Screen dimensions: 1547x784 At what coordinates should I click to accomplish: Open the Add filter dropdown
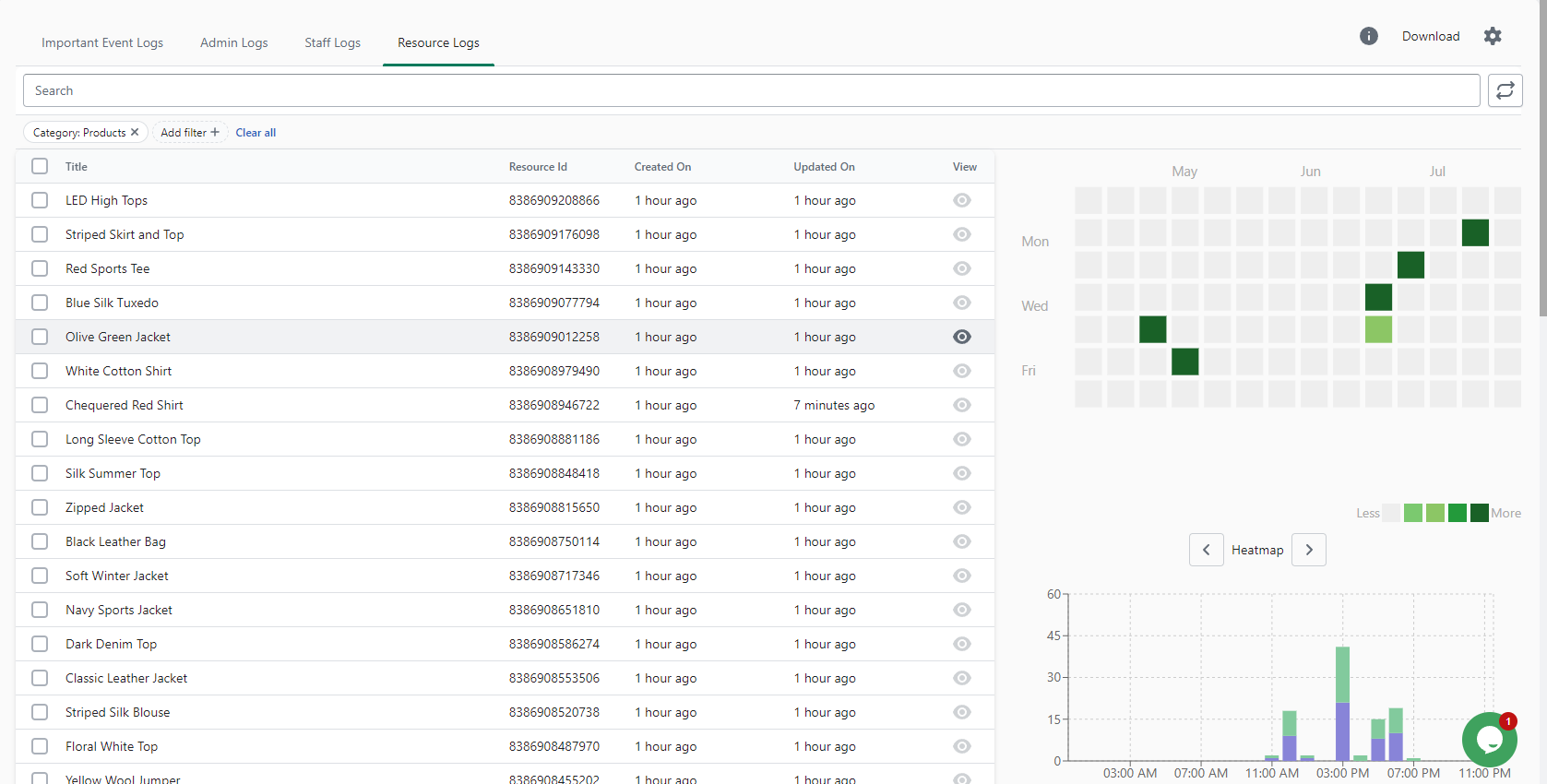[189, 132]
